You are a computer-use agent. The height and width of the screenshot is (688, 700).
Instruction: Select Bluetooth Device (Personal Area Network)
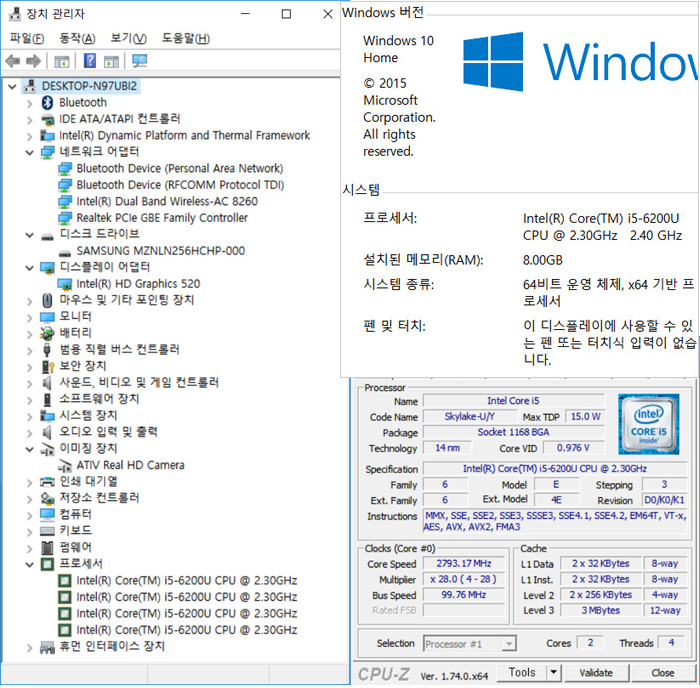tap(179, 169)
